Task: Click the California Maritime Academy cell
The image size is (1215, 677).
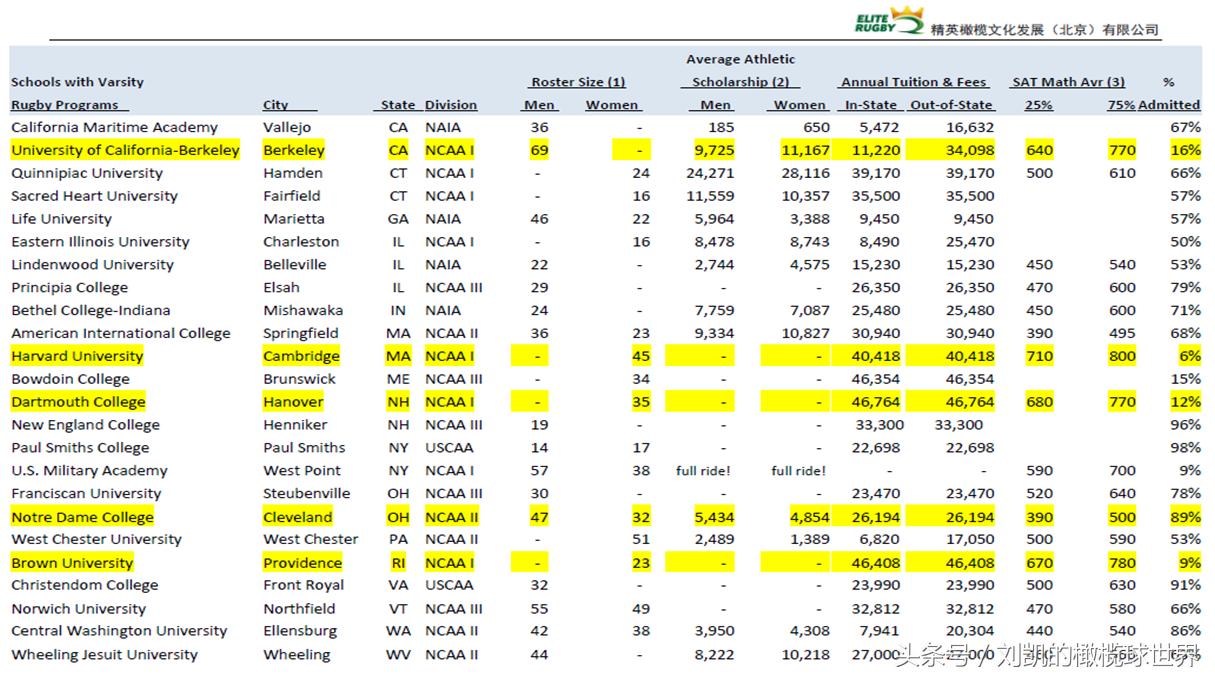Action: tap(114, 127)
